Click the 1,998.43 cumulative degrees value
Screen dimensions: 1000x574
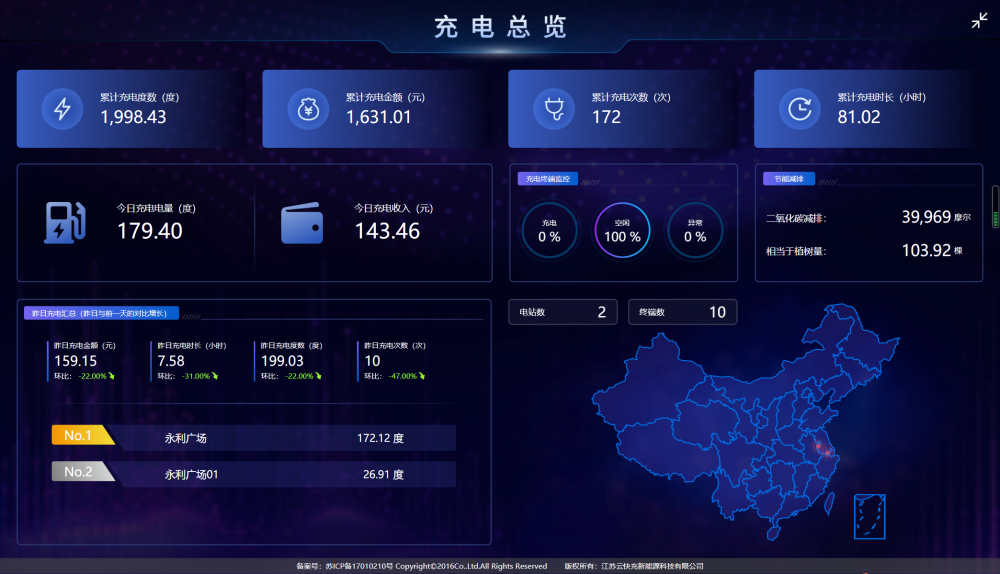[x=133, y=117]
